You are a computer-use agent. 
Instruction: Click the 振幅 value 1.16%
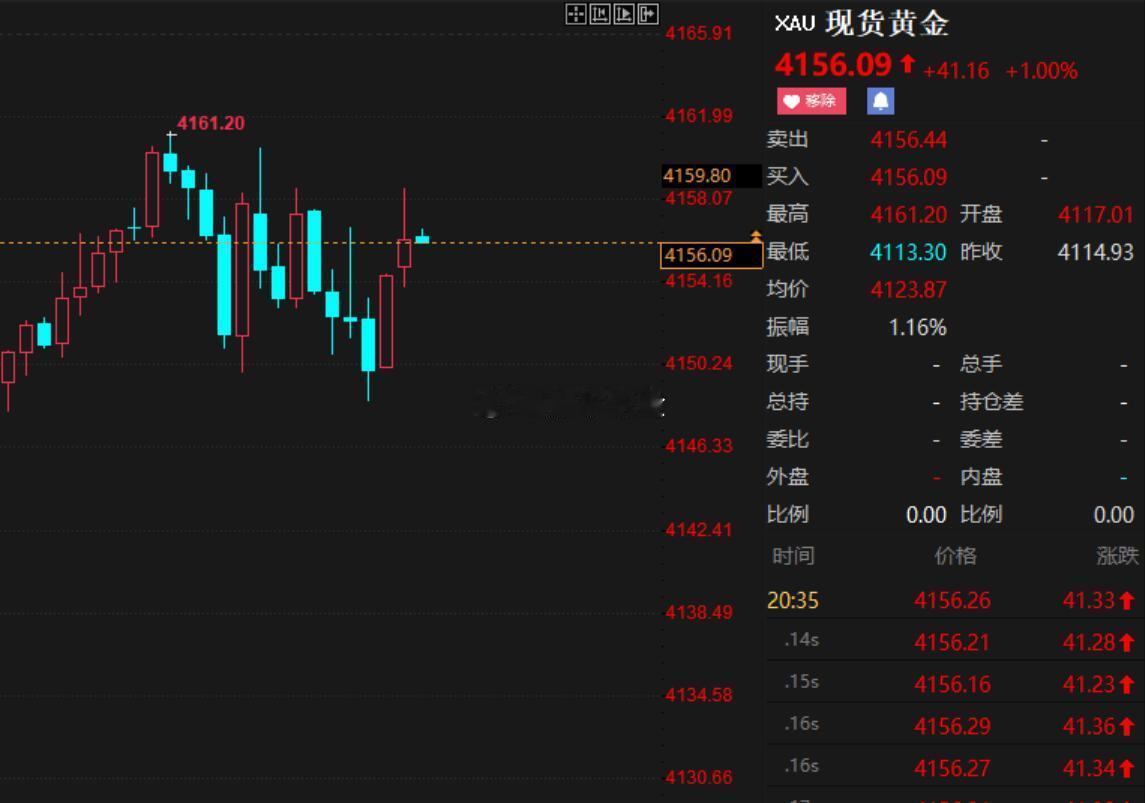coord(917,327)
